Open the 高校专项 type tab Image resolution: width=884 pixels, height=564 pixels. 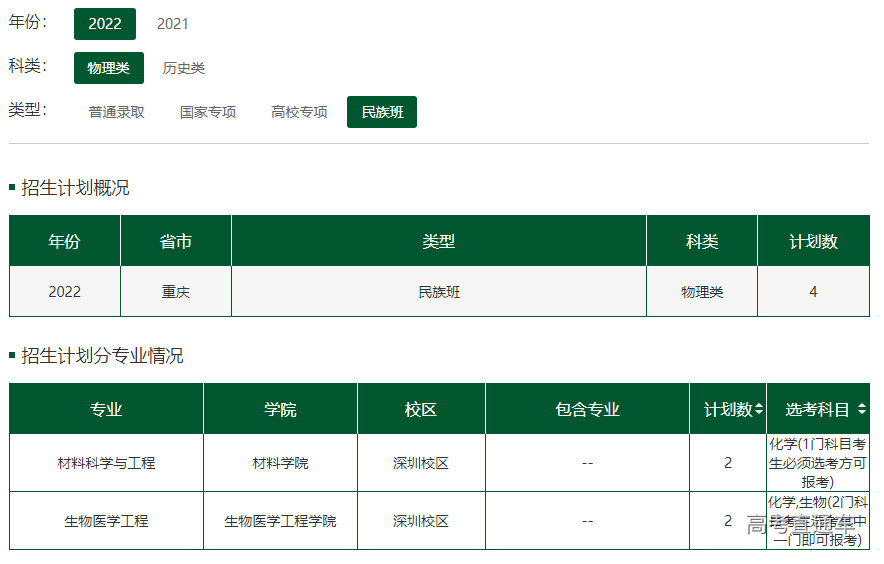tap(299, 112)
